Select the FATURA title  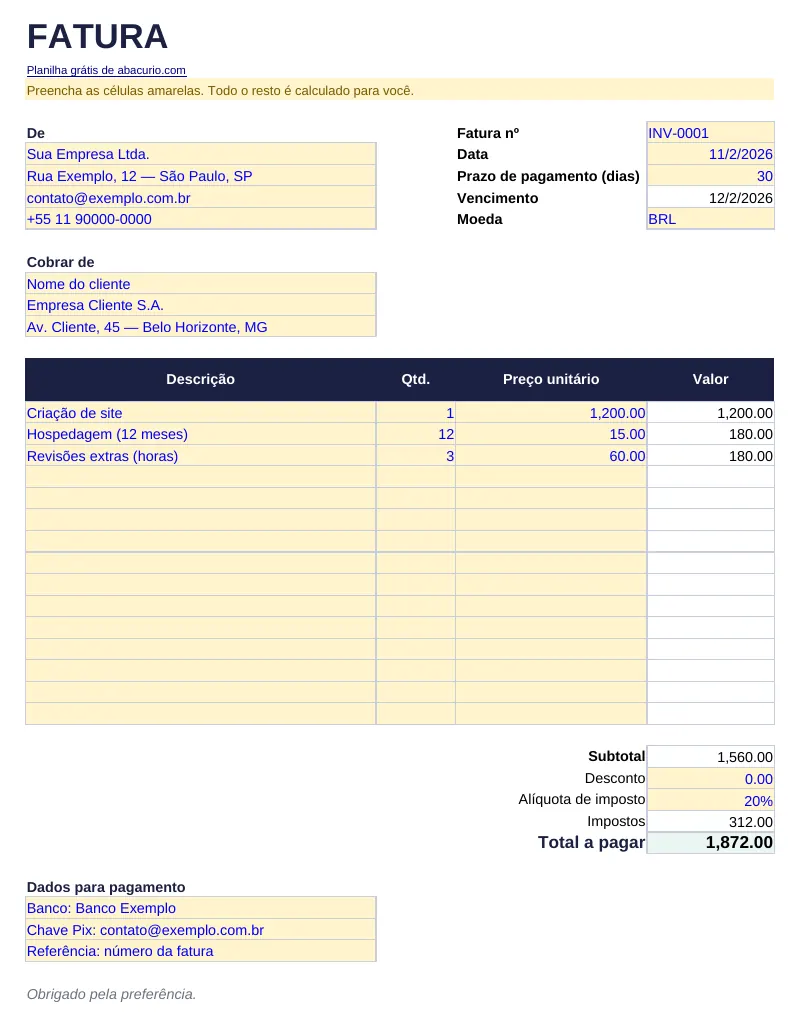(98, 36)
